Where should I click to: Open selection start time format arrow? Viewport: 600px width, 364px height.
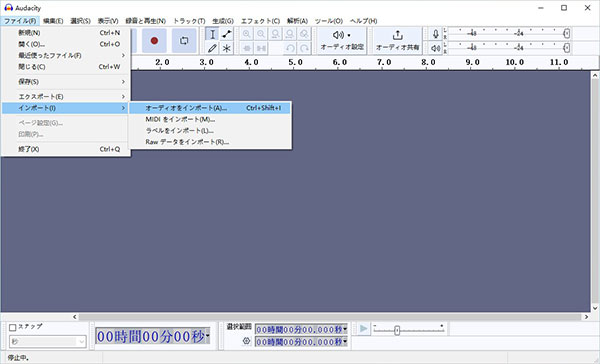(345, 329)
